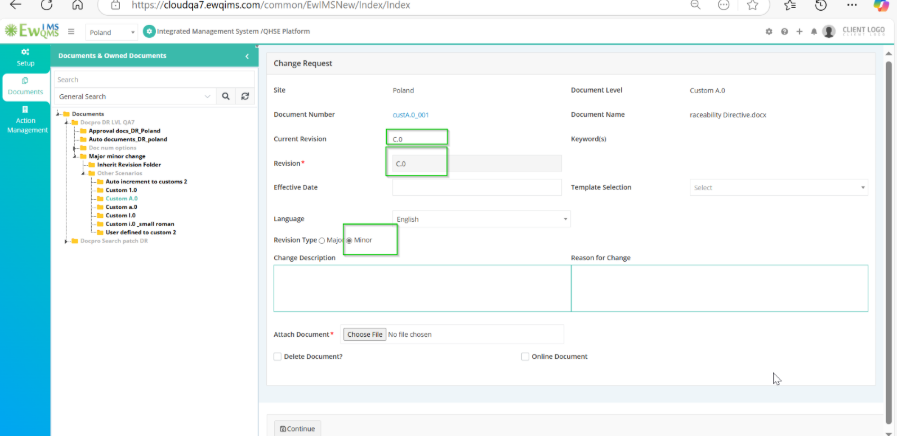Expand the Docpro Search patch DR node
898x436 pixels.
tap(67, 241)
